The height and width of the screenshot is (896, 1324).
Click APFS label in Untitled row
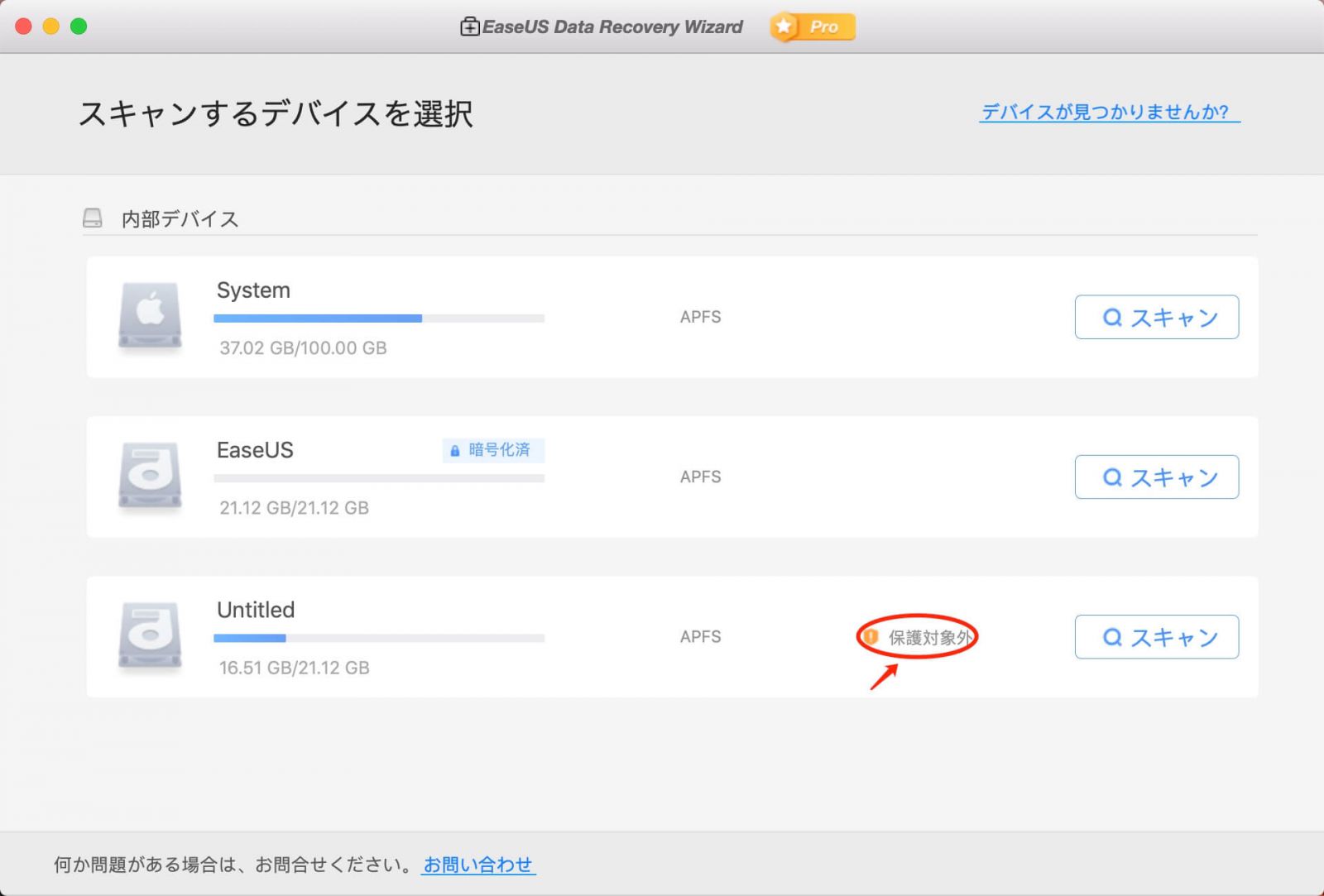pos(700,636)
